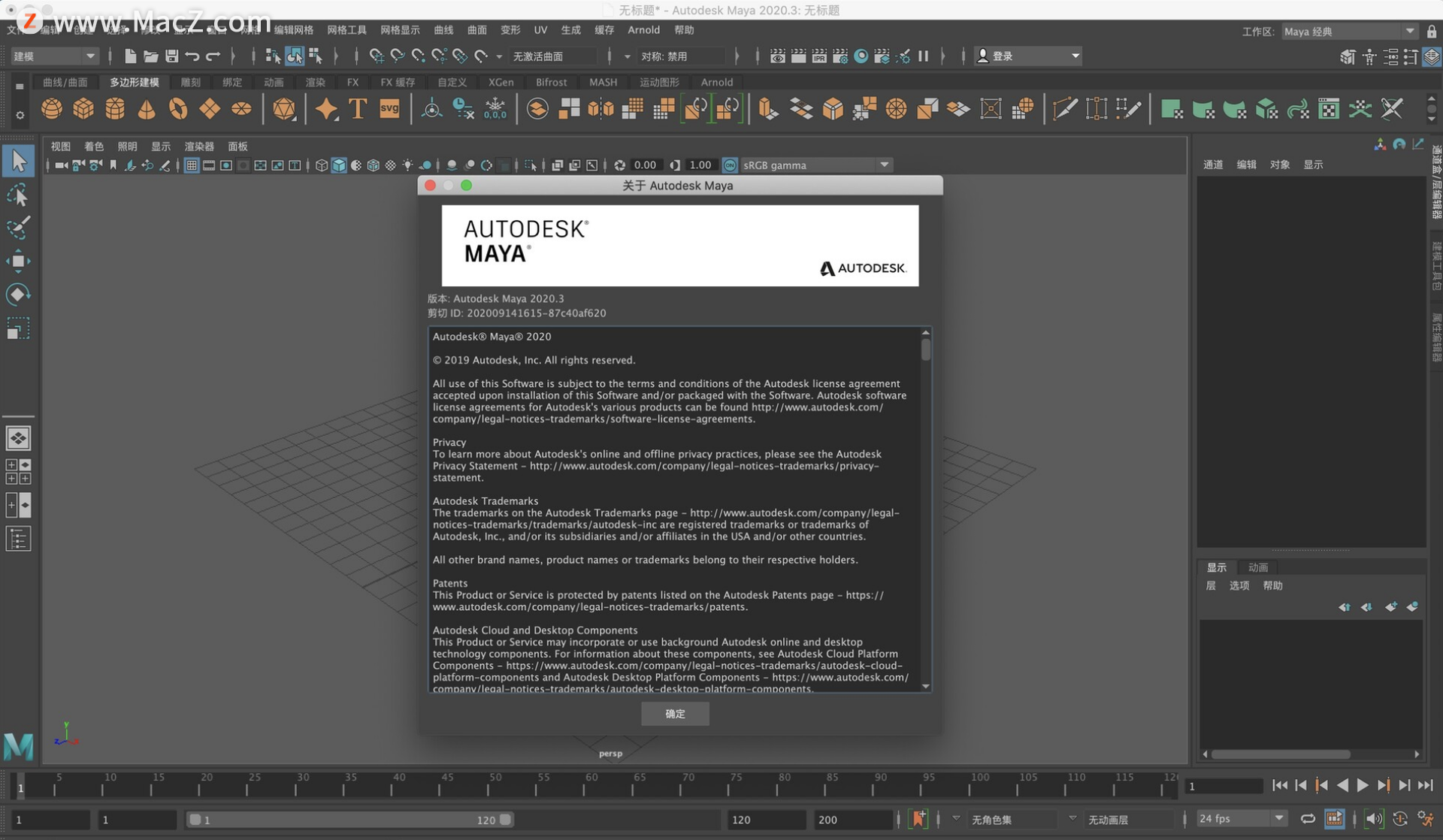The height and width of the screenshot is (840, 1443).
Task: Click the Redo arrow in status line
Action: point(213,56)
